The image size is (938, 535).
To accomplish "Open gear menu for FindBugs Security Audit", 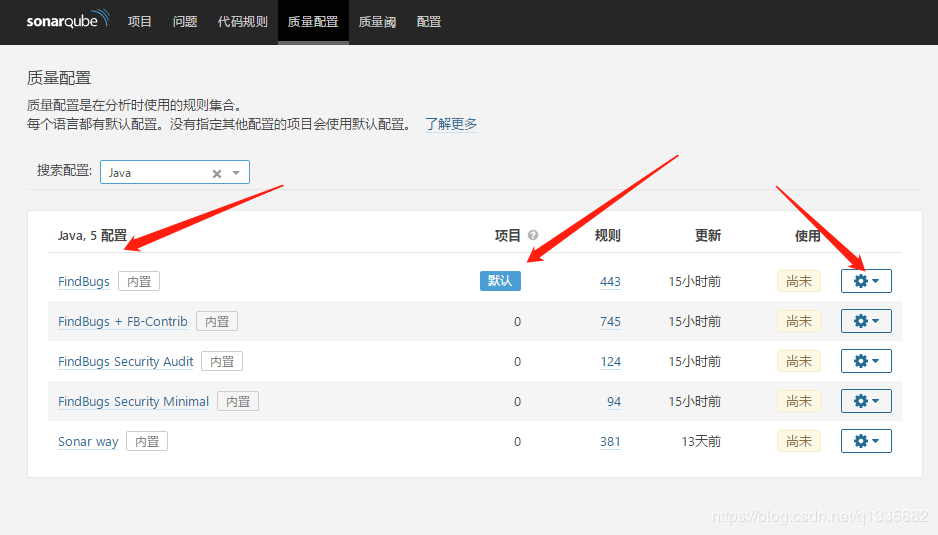I will pos(866,361).
